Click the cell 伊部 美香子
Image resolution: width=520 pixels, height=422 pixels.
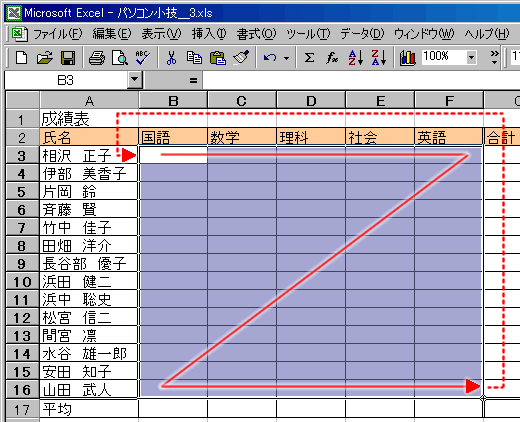pyautogui.click(x=89, y=173)
